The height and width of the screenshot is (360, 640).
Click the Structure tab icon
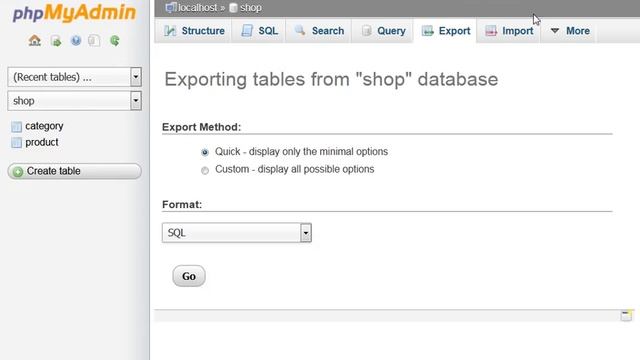(x=170, y=31)
